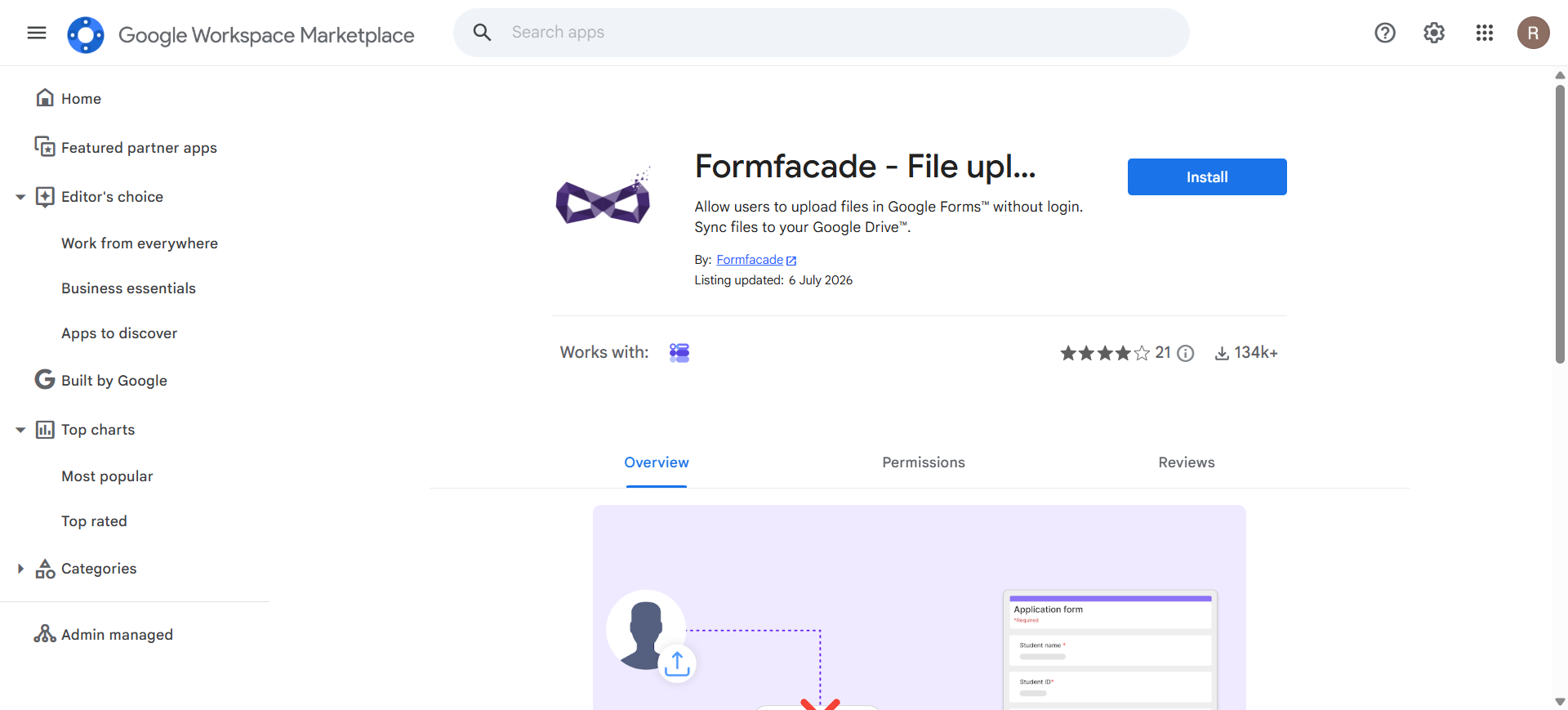This screenshot has height=710, width=1568.
Task: Click the Application form preview graphic
Action: (x=1111, y=650)
